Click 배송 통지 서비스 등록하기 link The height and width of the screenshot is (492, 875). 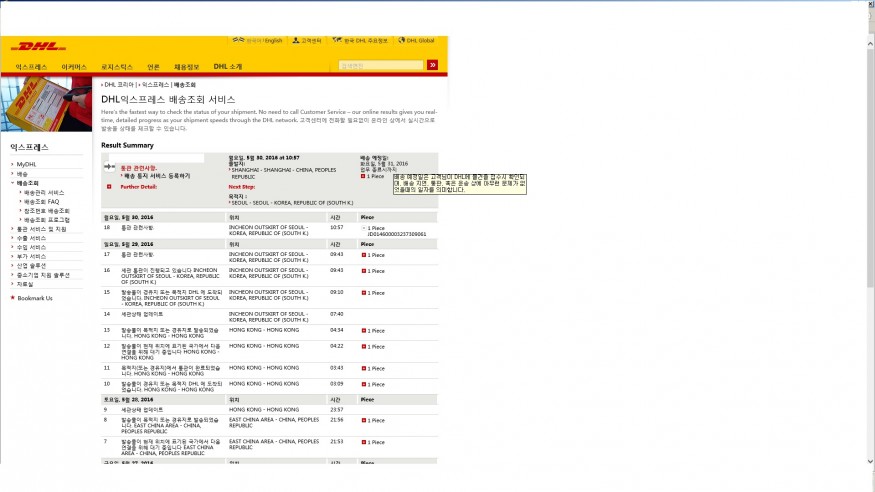[157, 176]
